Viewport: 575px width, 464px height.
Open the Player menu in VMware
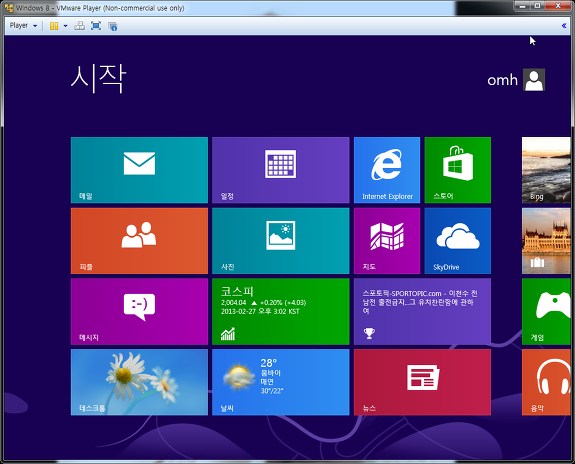[23, 26]
